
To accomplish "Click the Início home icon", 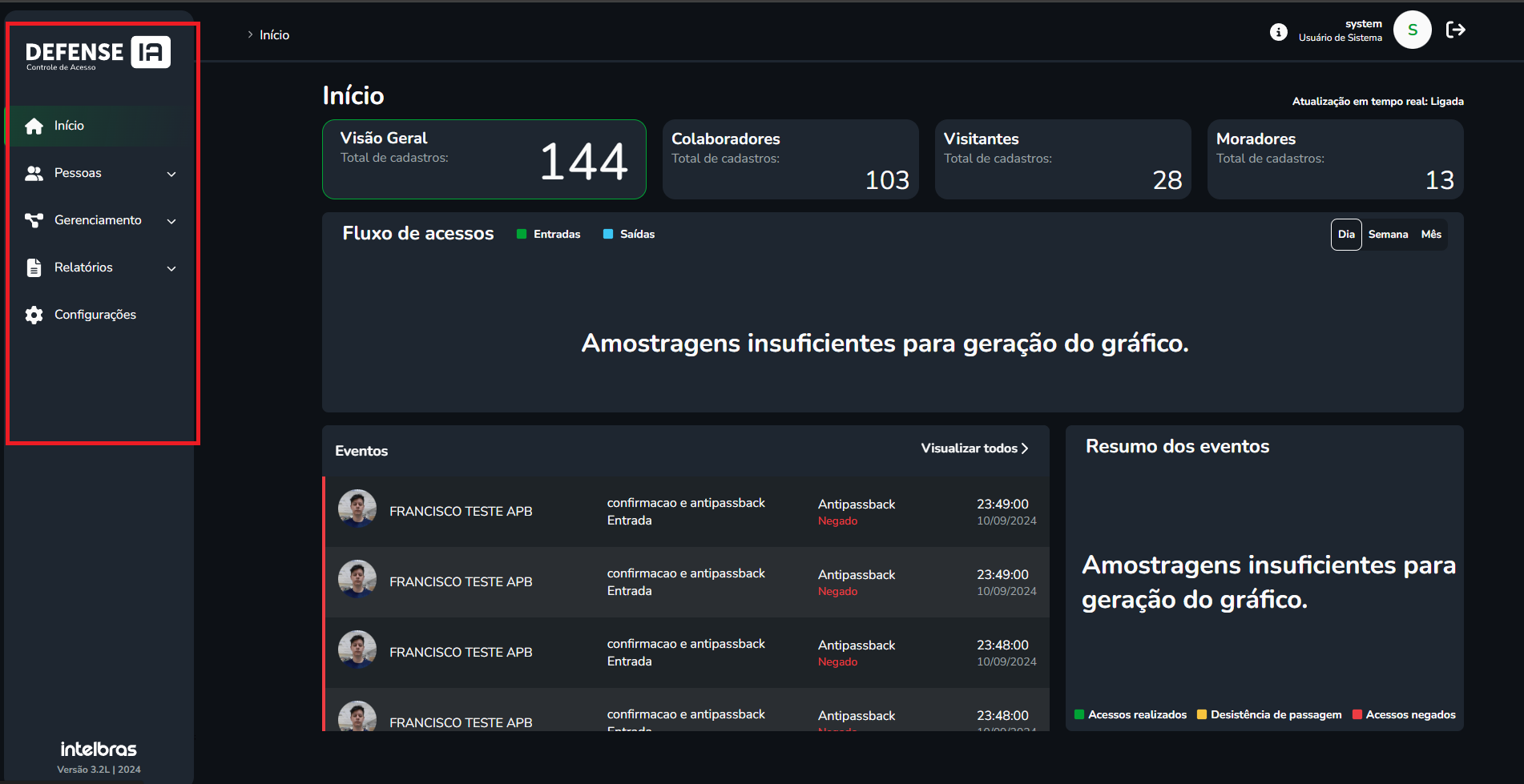I will point(34,126).
